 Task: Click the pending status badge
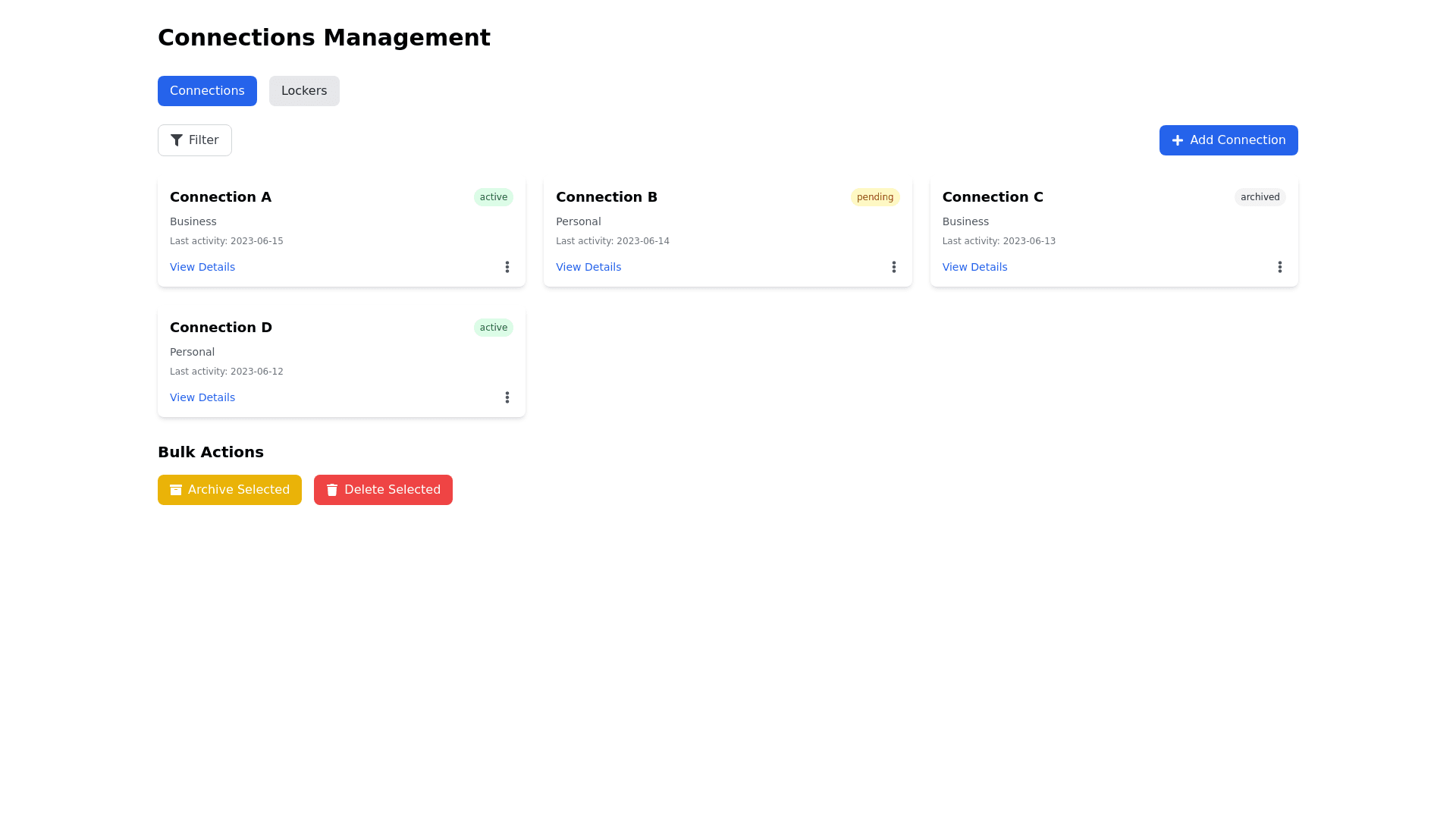[874, 197]
